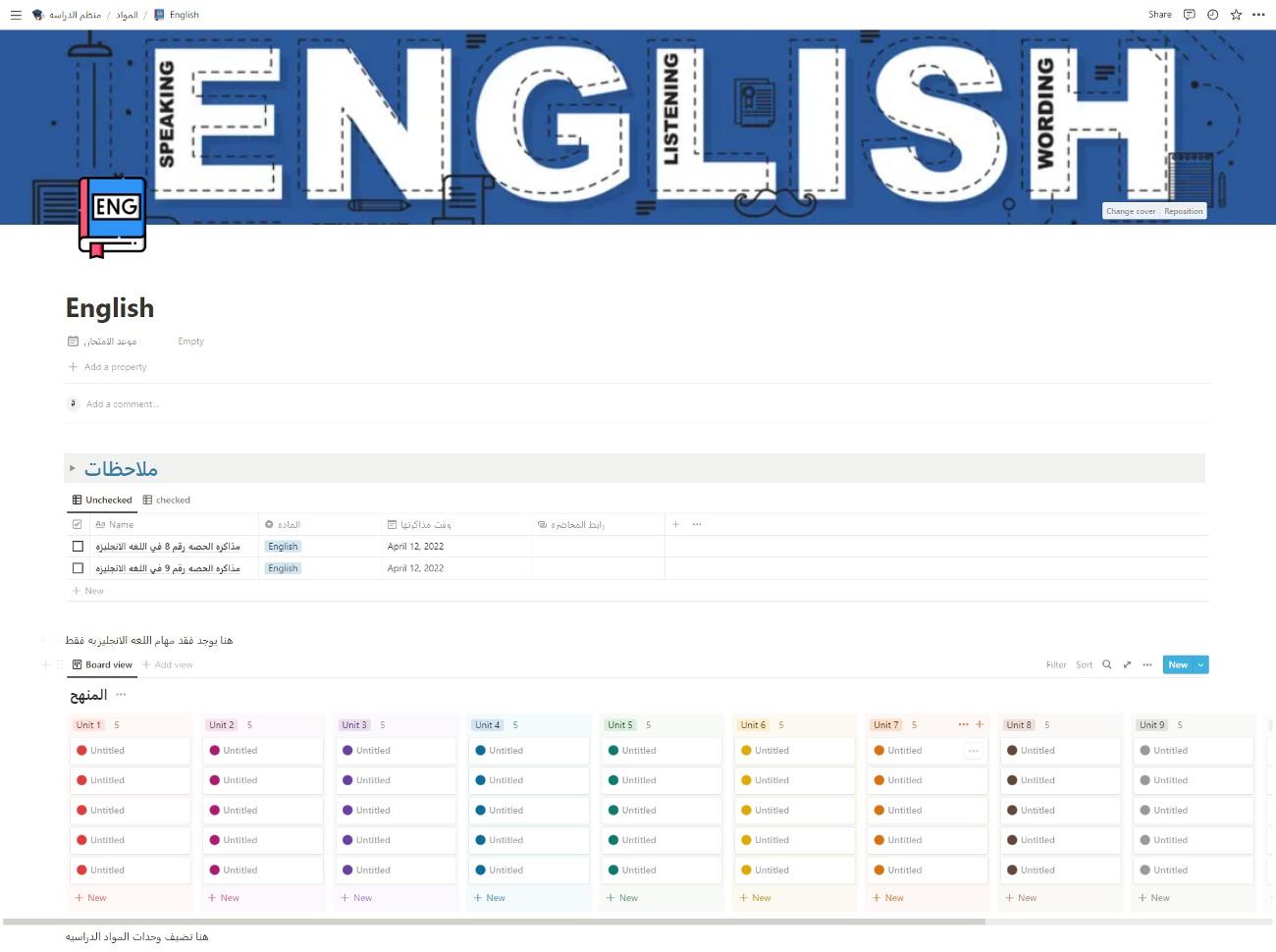Add a card to Unit 7 with plus icon
The image size is (1276, 952).
[x=979, y=724]
